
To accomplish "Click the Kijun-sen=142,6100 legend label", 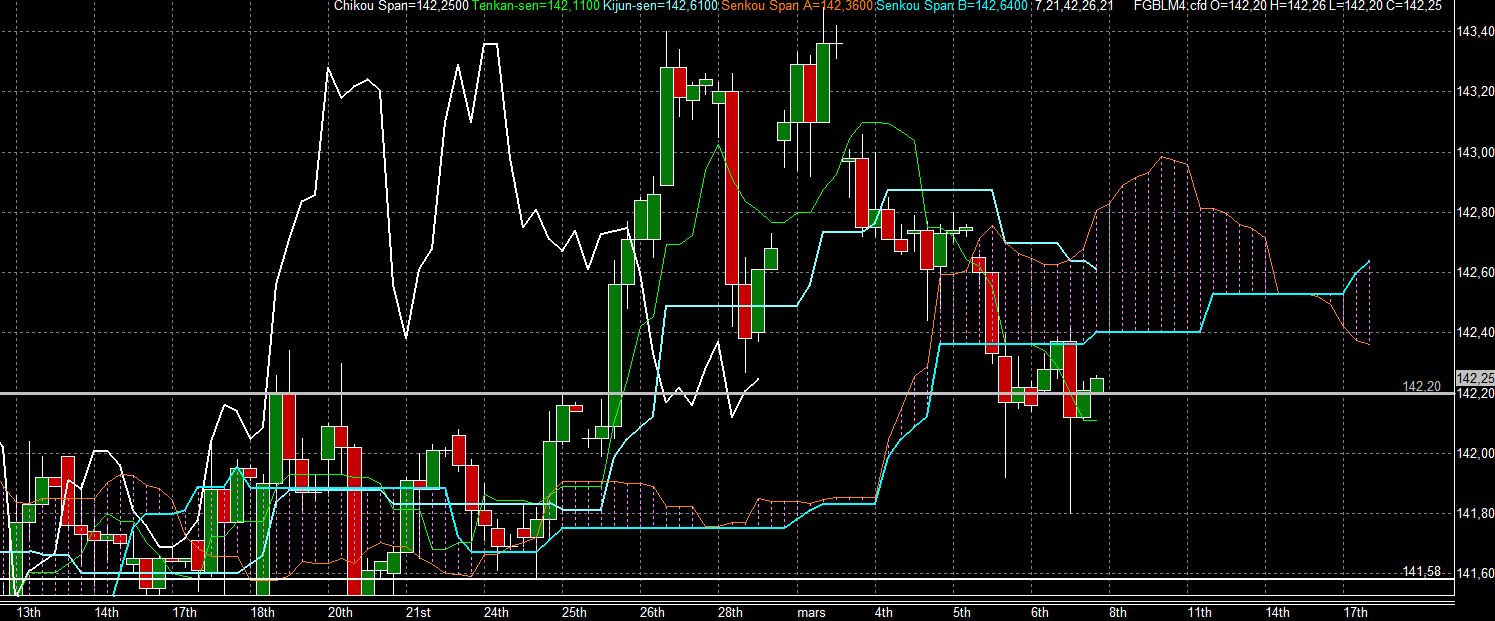I will 660,6.
